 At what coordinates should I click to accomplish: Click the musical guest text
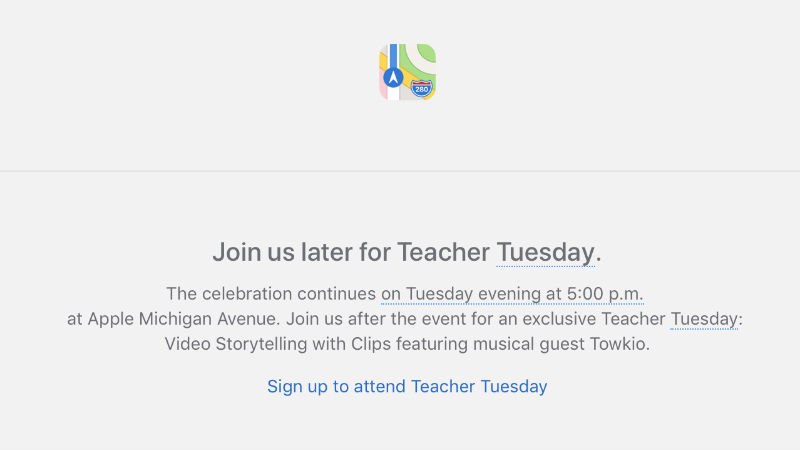click(x=529, y=344)
